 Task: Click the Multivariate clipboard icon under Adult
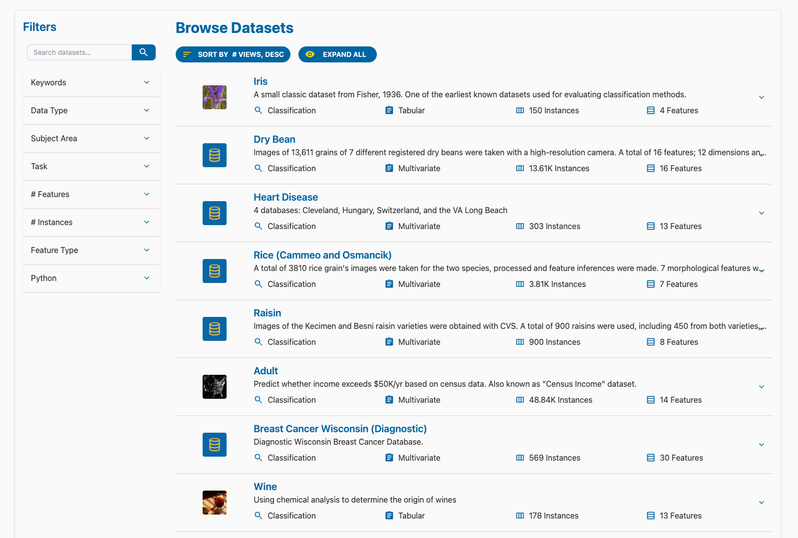(x=389, y=400)
